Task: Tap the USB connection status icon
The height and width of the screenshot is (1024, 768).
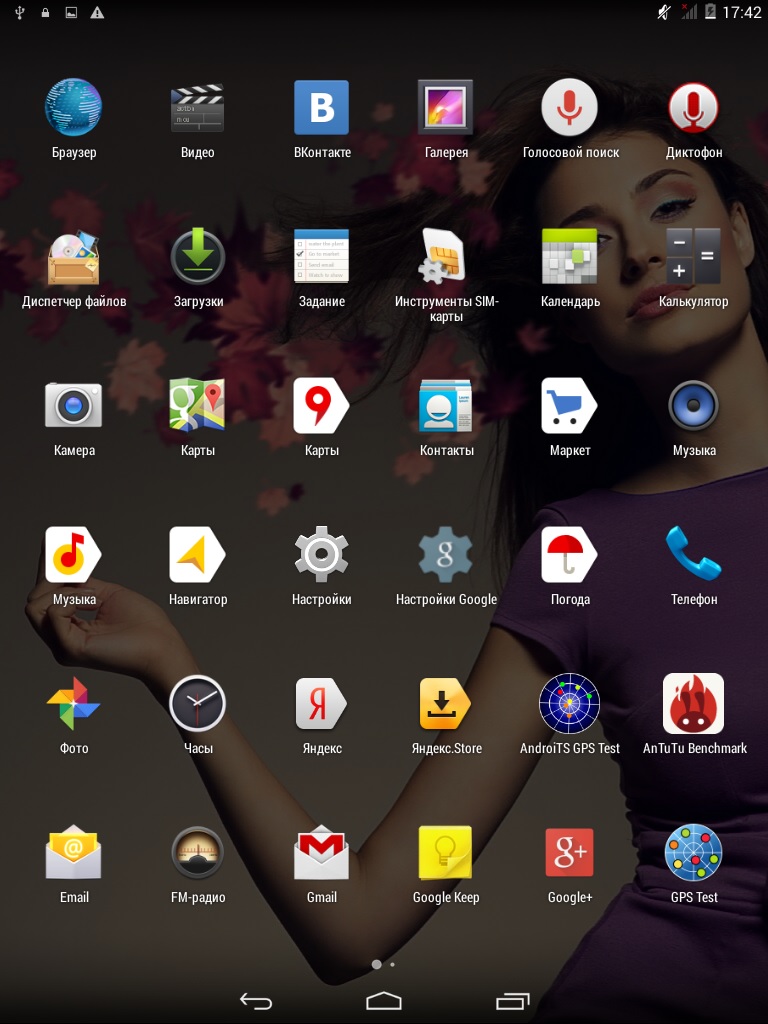Action: click(20, 12)
